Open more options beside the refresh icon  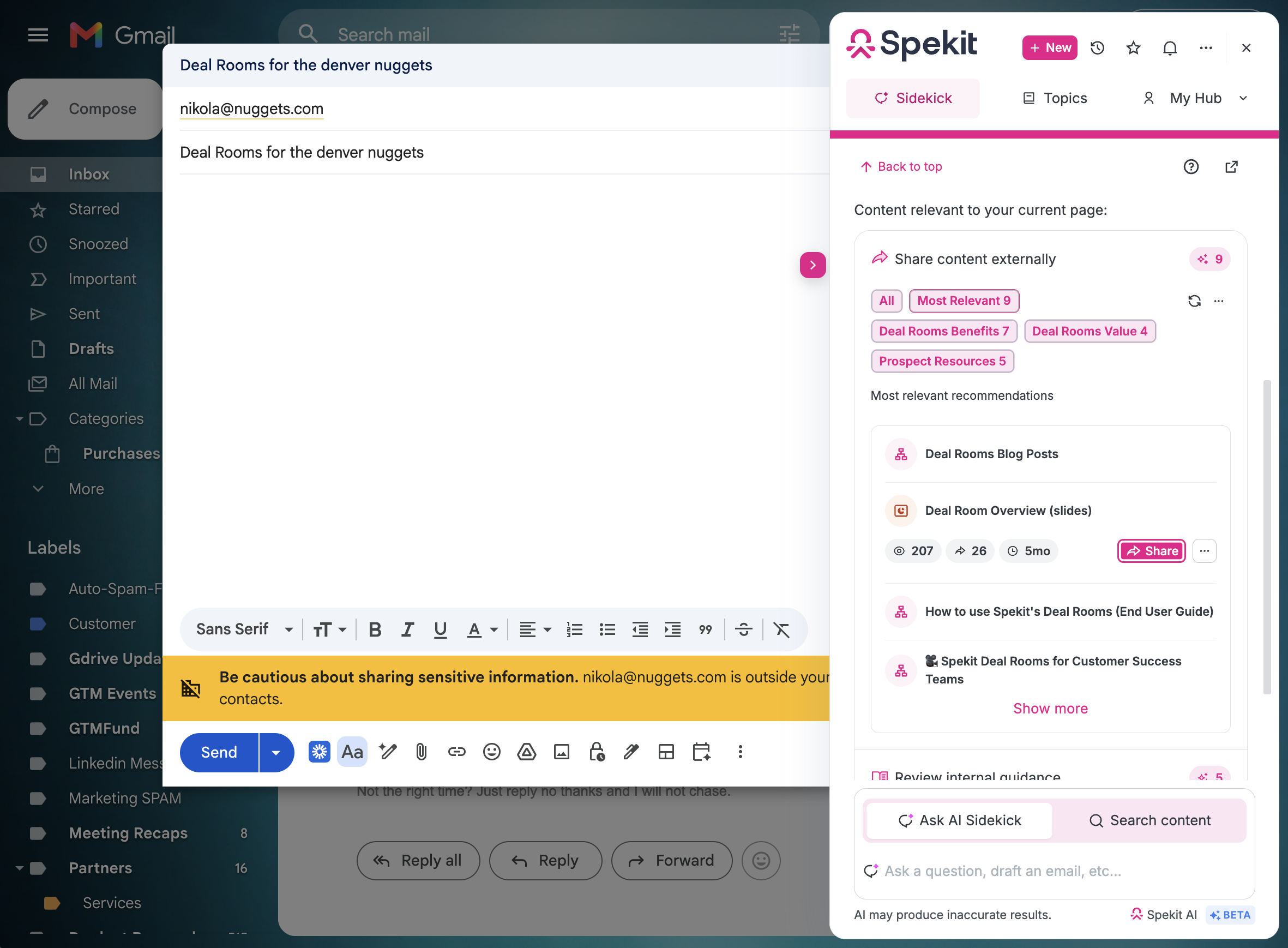coord(1219,301)
